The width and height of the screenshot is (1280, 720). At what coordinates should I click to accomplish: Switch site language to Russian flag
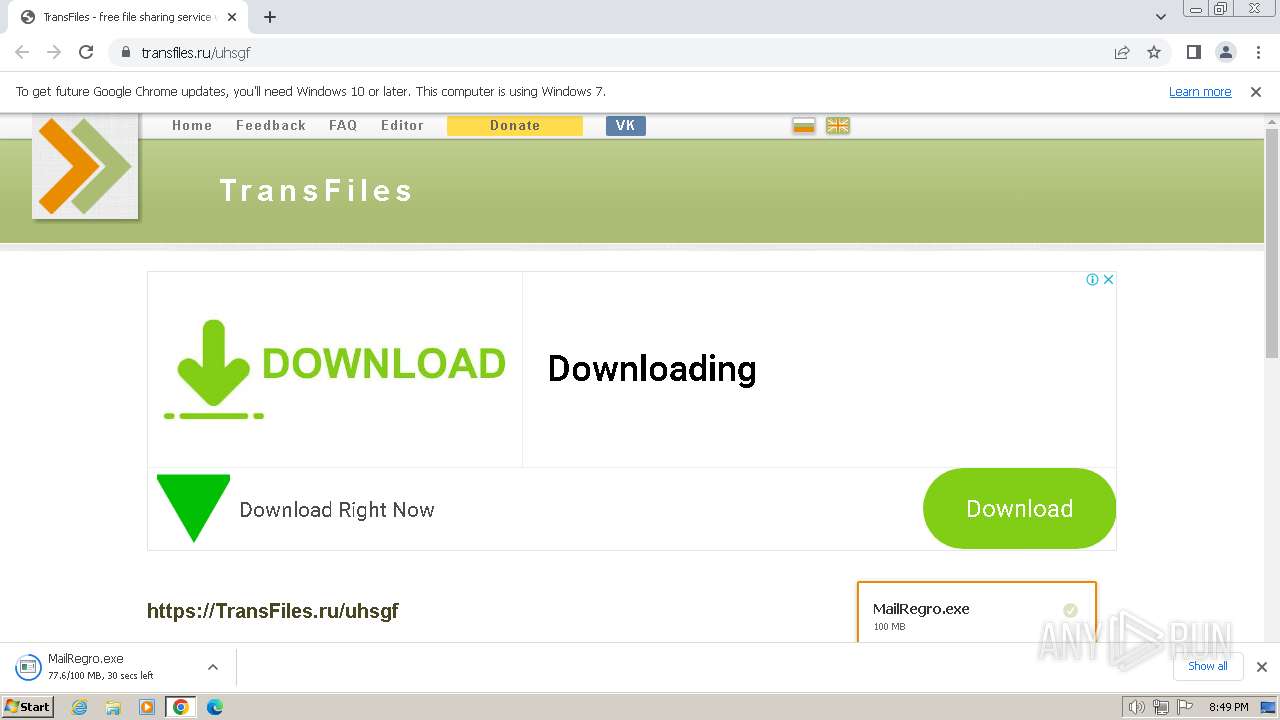[804, 125]
